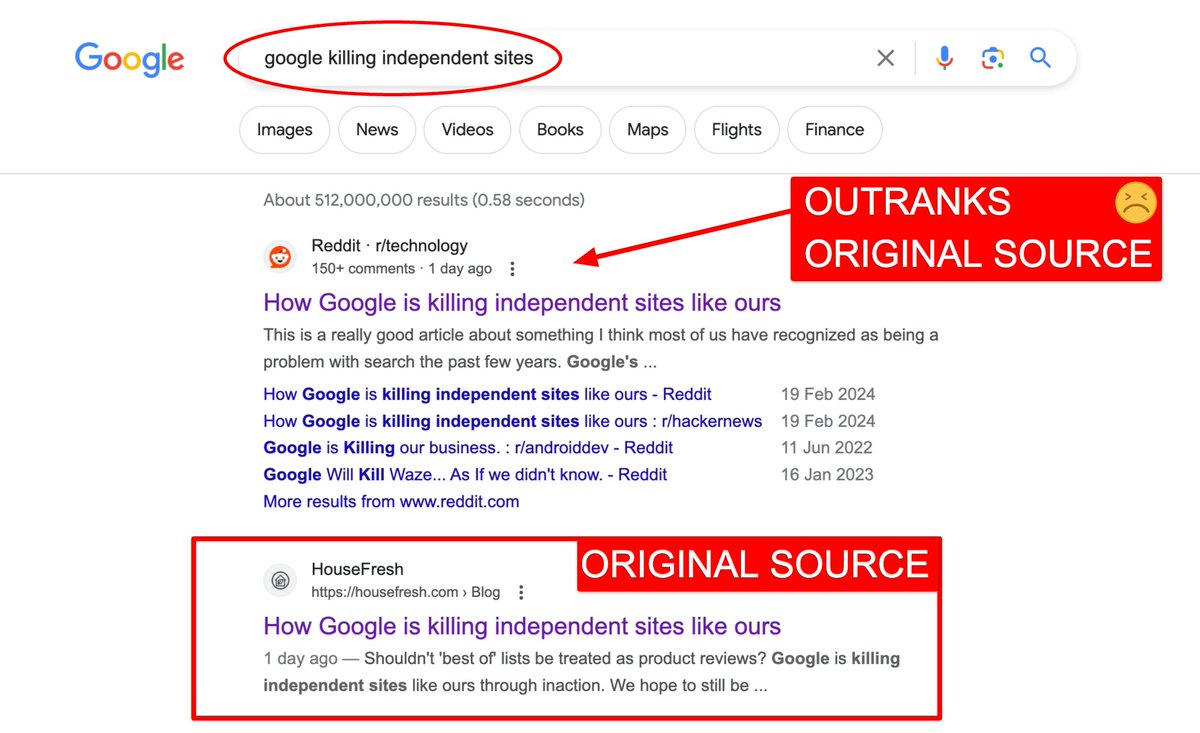This screenshot has width=1200, height=733.
Task: Click '150+ comments · 1 day ago' text
Action: 401,268
